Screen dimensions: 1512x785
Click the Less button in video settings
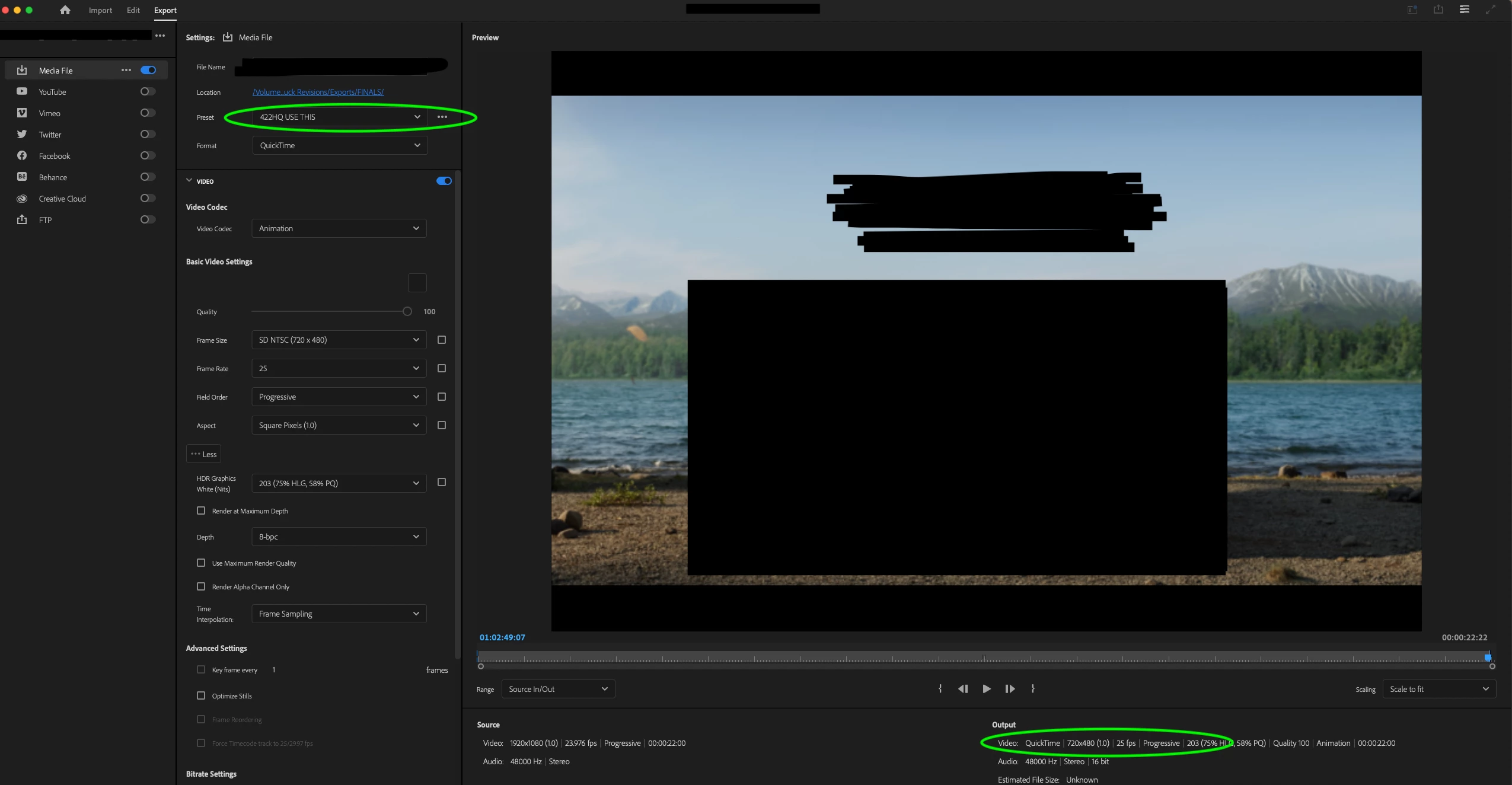pyautogui.click(x=203, y=454)
